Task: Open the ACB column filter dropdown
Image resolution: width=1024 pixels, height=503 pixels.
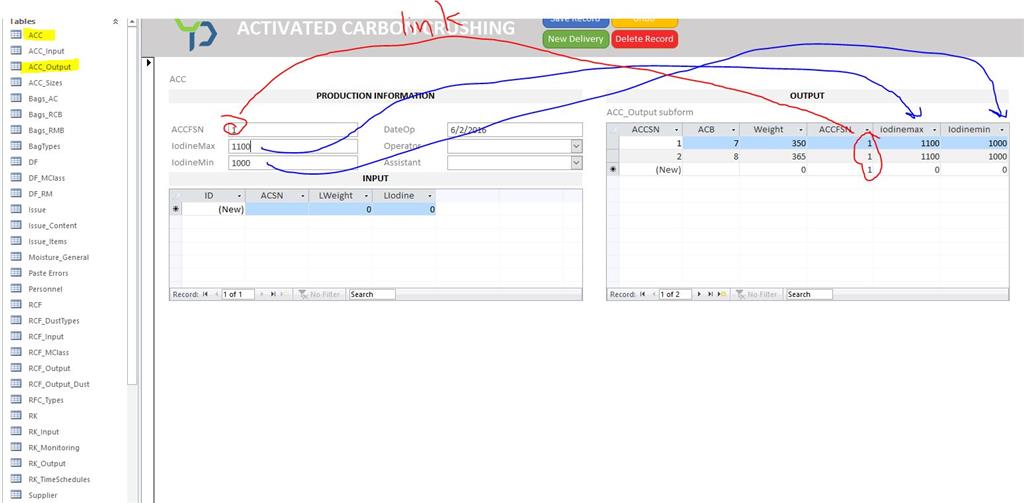Action: point(733,129)
